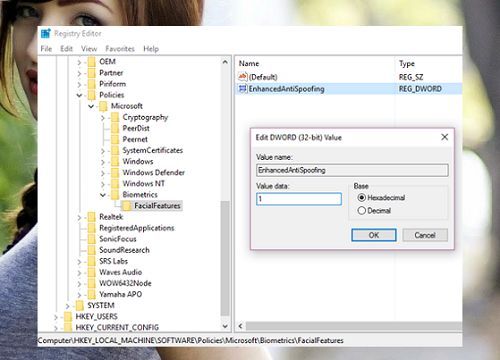Select the SRS Labs folder icon

pyautogui.click(x=91, y=261)
